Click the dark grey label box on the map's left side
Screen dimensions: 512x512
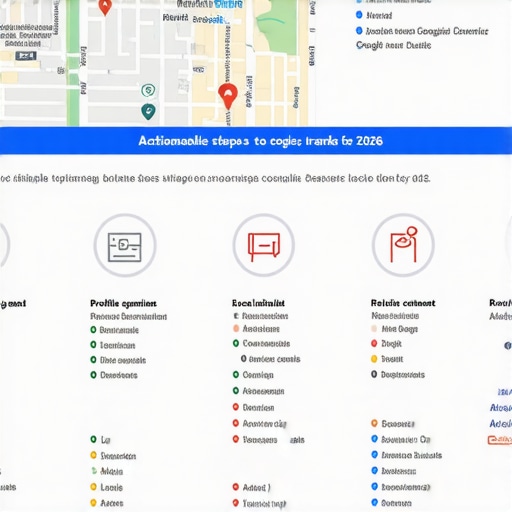coord(26,56)
